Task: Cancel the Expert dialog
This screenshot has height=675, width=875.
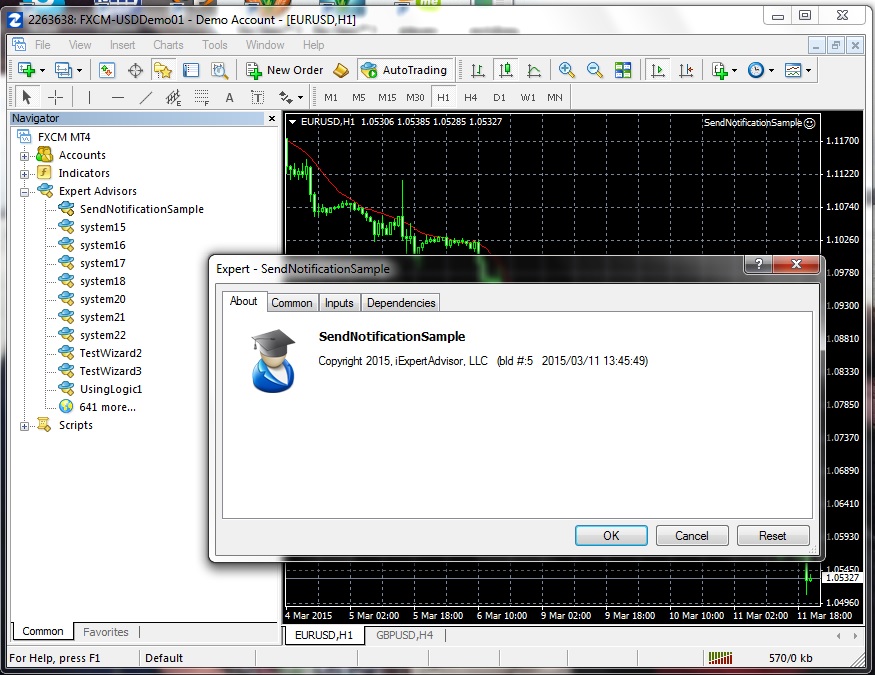Action: tap(692, 536)
